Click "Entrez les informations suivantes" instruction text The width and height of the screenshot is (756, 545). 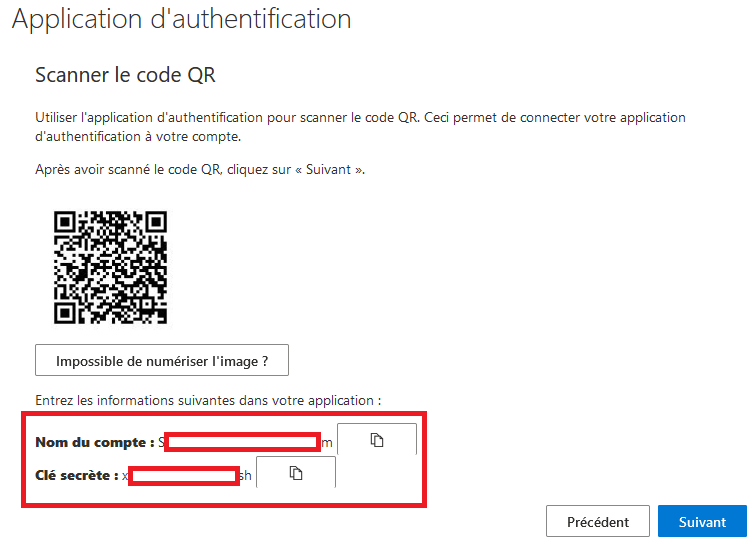point(208,401)
